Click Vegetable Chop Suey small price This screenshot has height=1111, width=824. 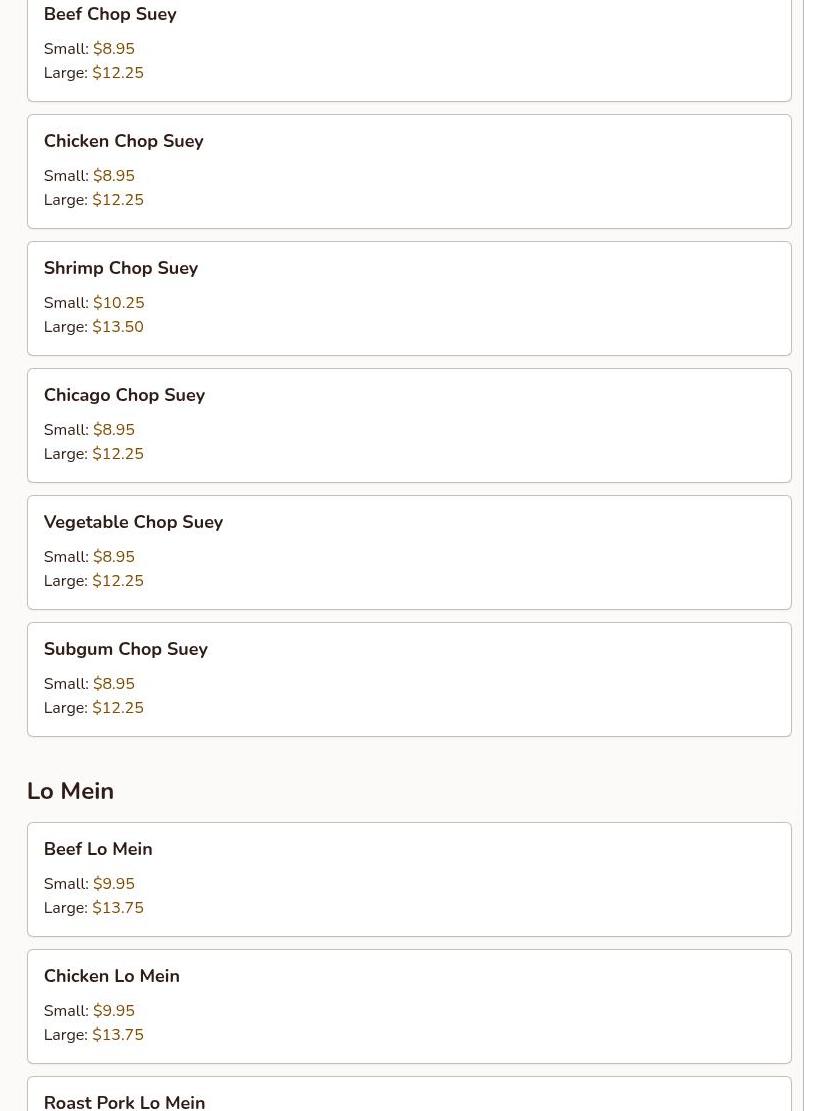tap(114, 557)
